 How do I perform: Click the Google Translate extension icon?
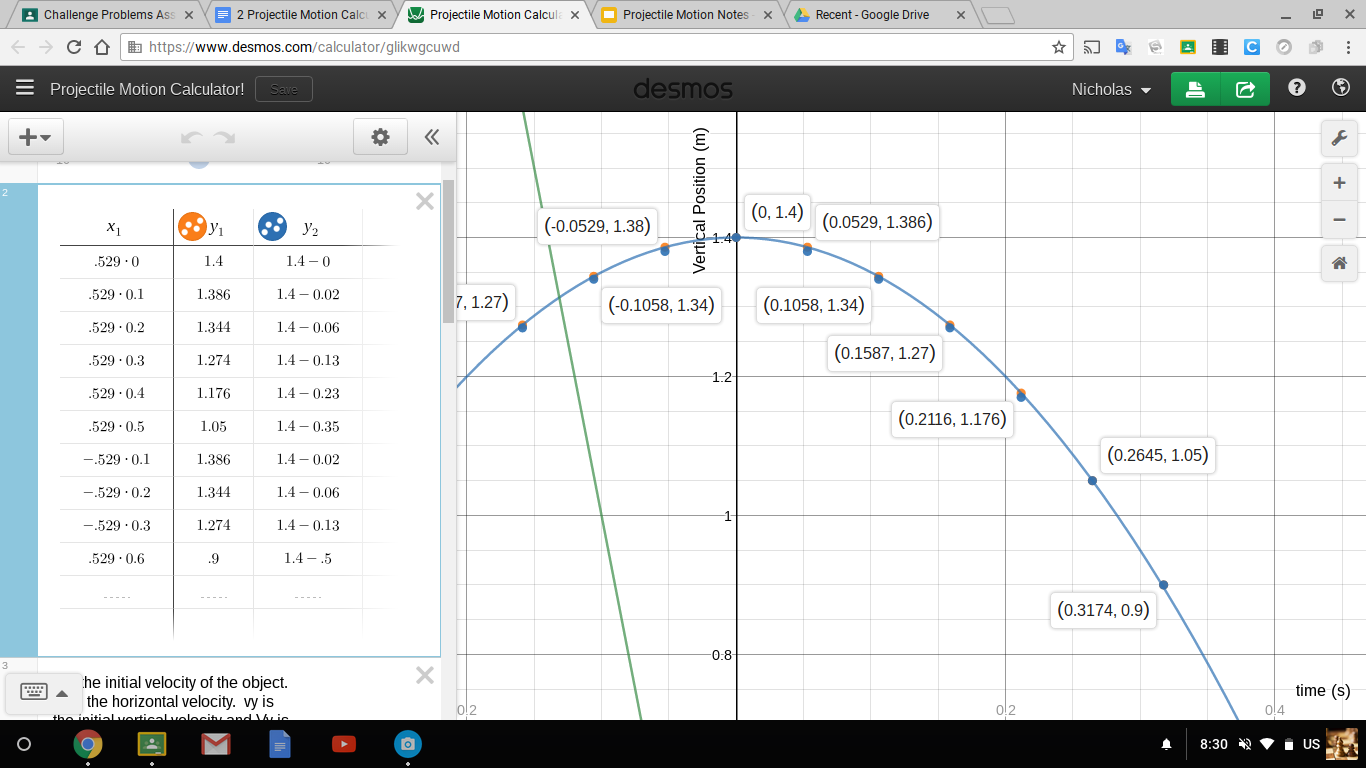pyautogui.click(x=1124, y=47)
